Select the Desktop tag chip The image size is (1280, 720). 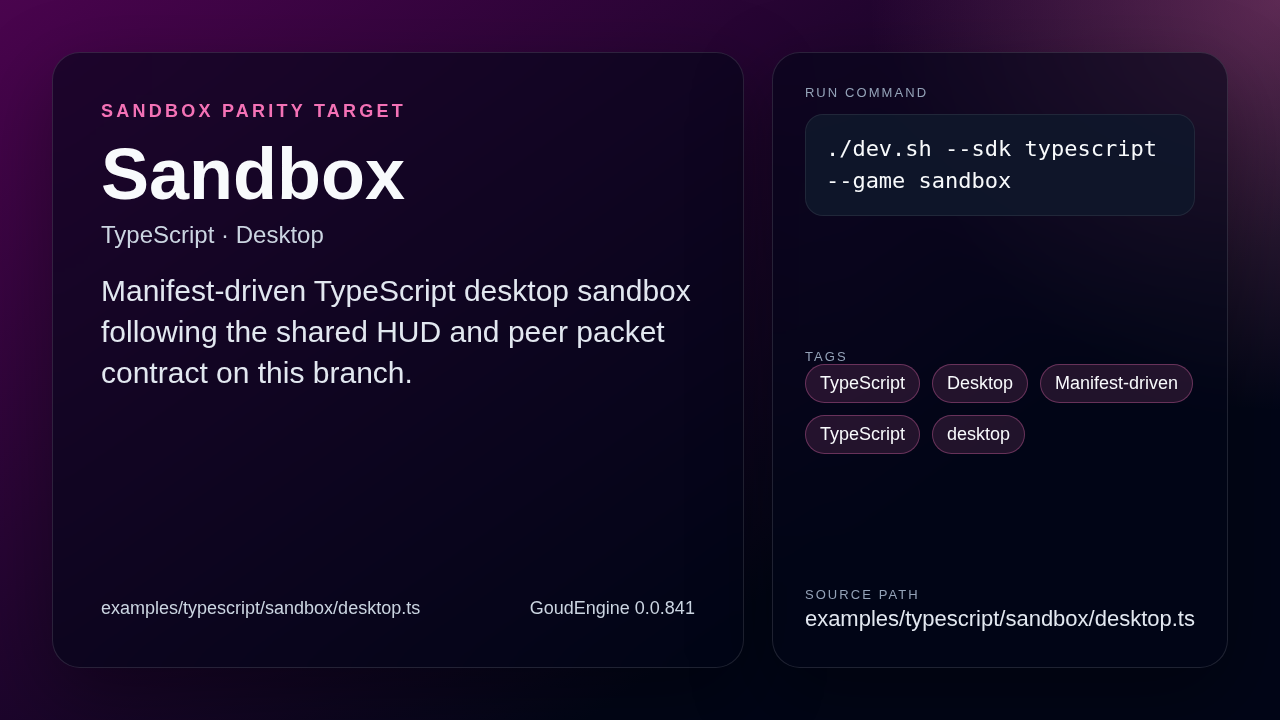click(979, 383)
